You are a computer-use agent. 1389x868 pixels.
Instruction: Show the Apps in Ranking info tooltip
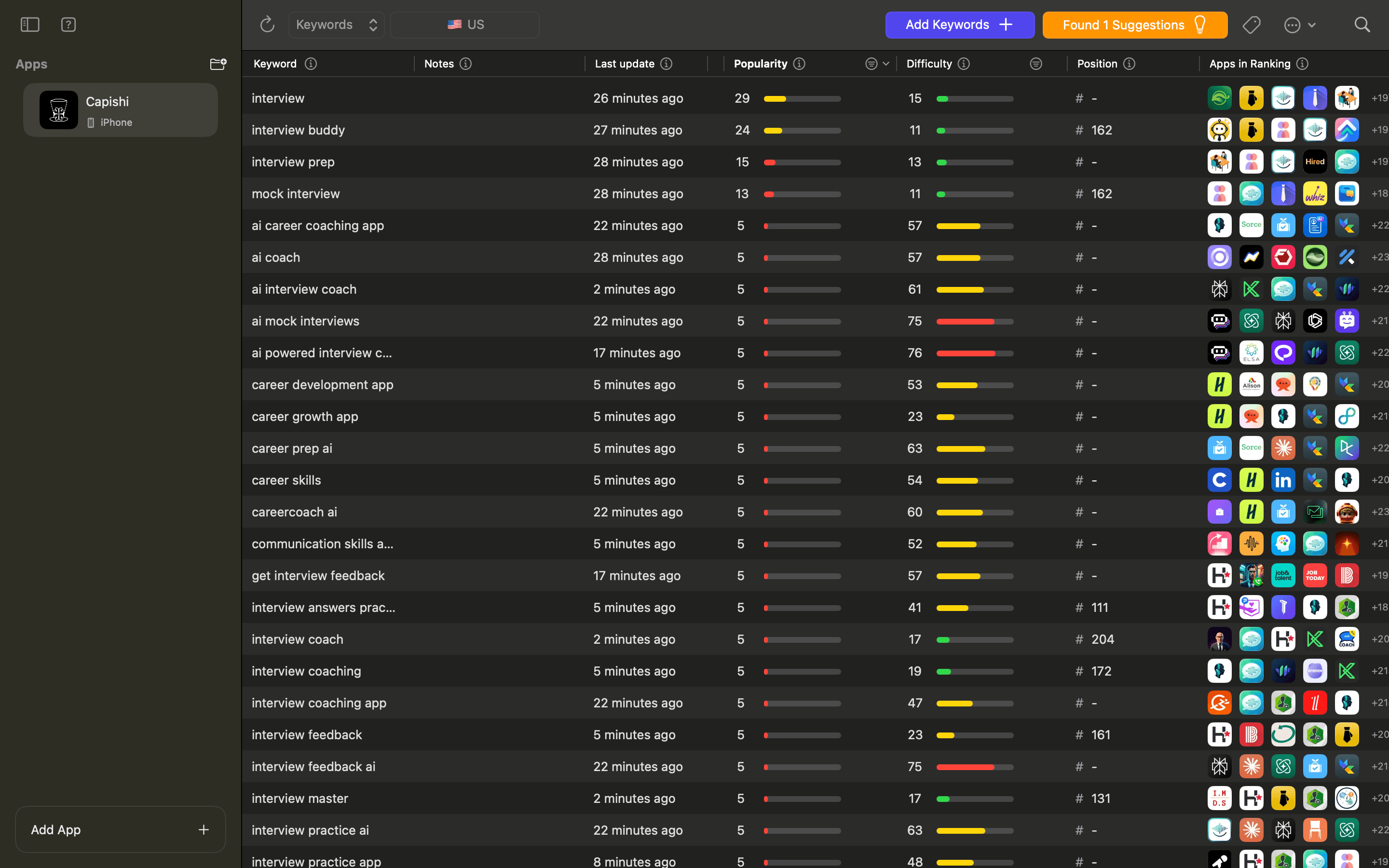pos(1303,64)
